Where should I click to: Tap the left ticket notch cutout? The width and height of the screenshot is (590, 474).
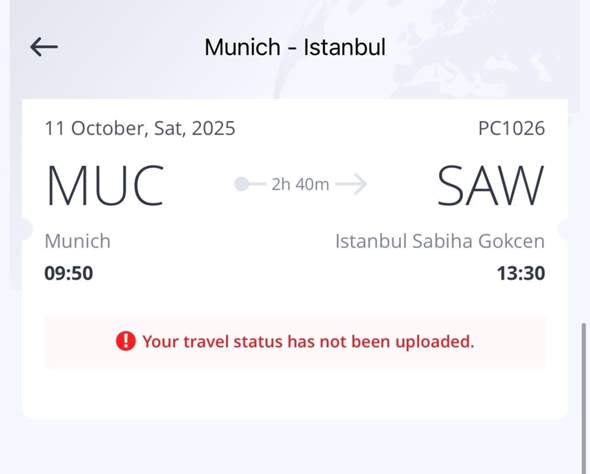tap(27, 229)
